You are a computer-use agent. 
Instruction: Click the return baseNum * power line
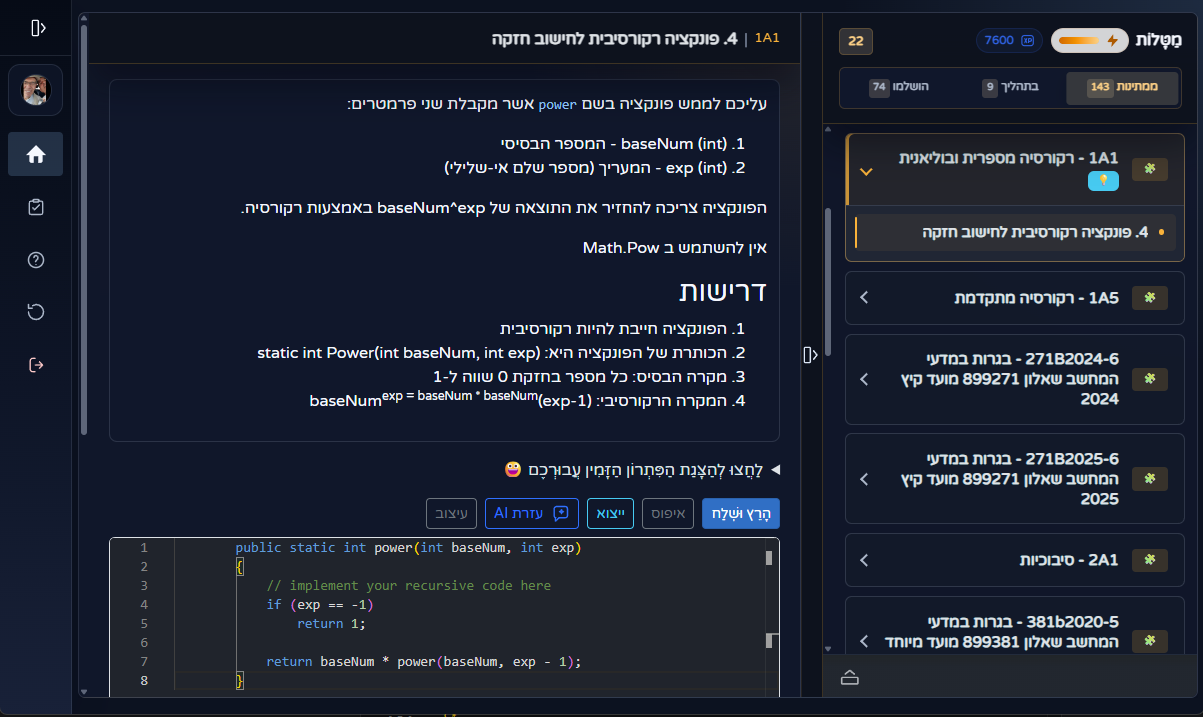tap(424, 662)
